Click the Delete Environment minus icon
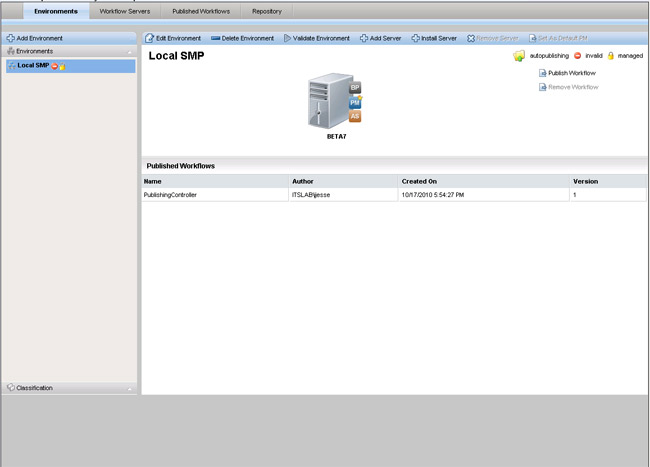The width and height of the screenshot is (650, 467). [216, 38]
